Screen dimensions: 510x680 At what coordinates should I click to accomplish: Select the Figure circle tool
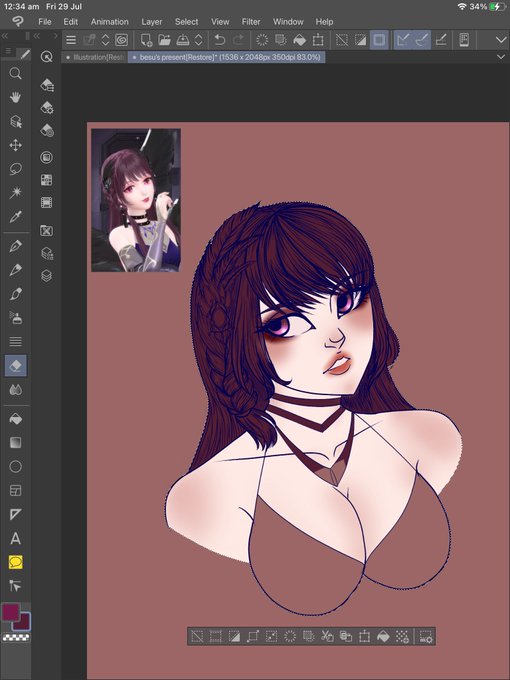[15, 467]
